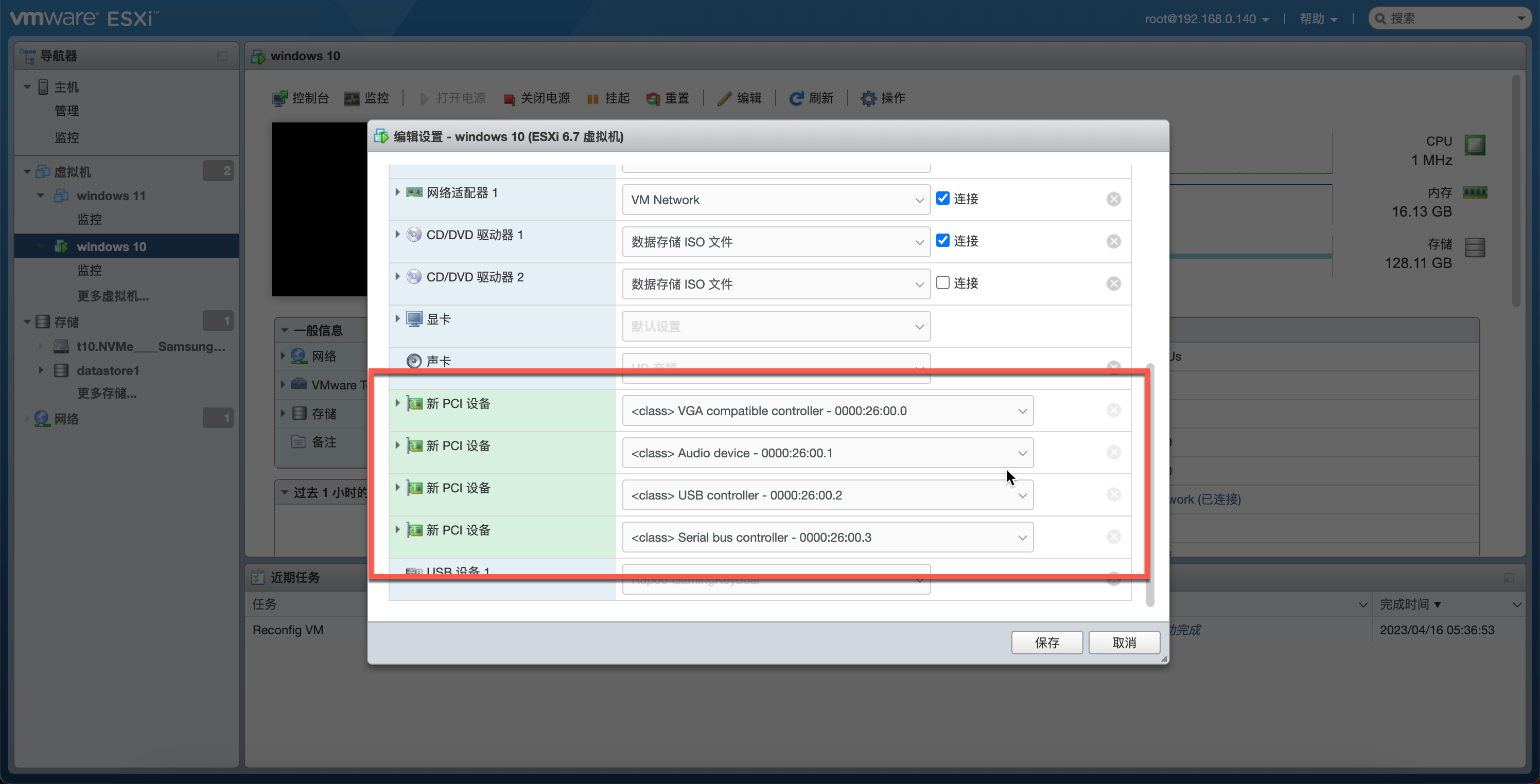Open the USB controller 0000:26:00.2 dropdown

(x=828, y=495)
